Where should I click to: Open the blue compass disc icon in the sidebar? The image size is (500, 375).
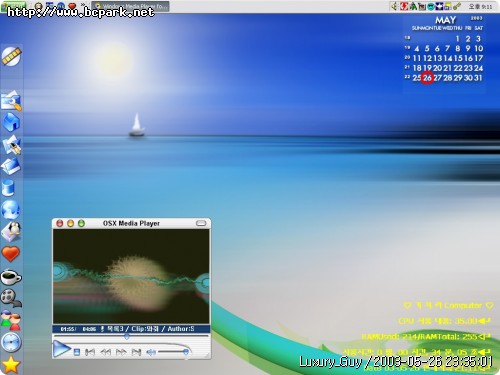pos(11,342)
